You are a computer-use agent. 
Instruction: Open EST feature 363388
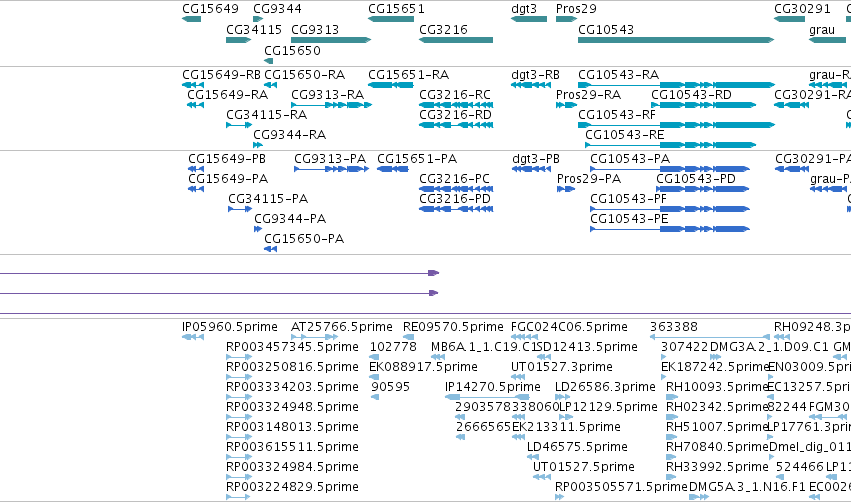pos(710,337)
